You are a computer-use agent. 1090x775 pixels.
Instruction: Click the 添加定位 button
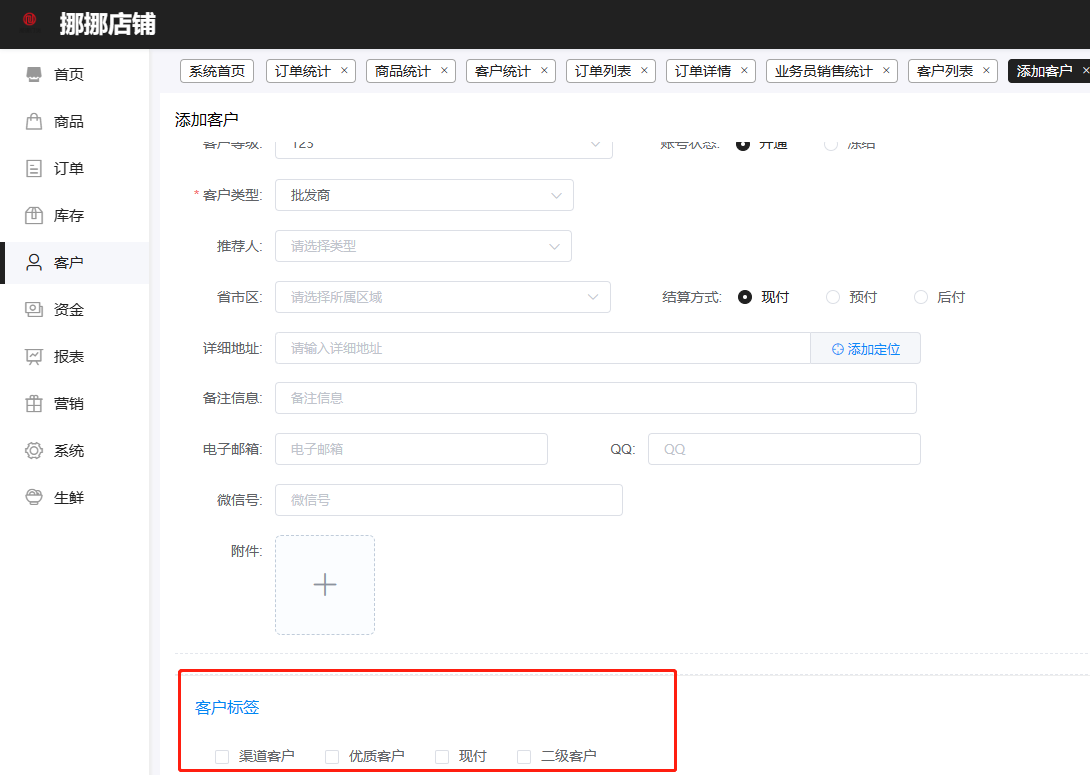865,349
